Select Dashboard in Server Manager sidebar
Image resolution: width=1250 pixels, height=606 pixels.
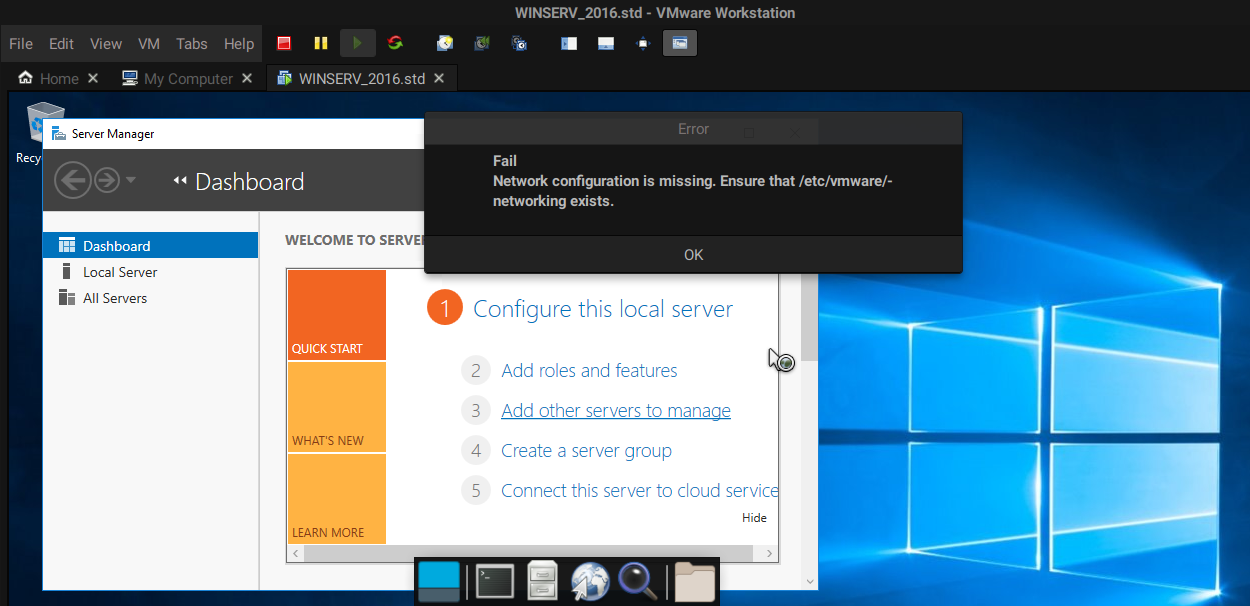pos(151,246)
